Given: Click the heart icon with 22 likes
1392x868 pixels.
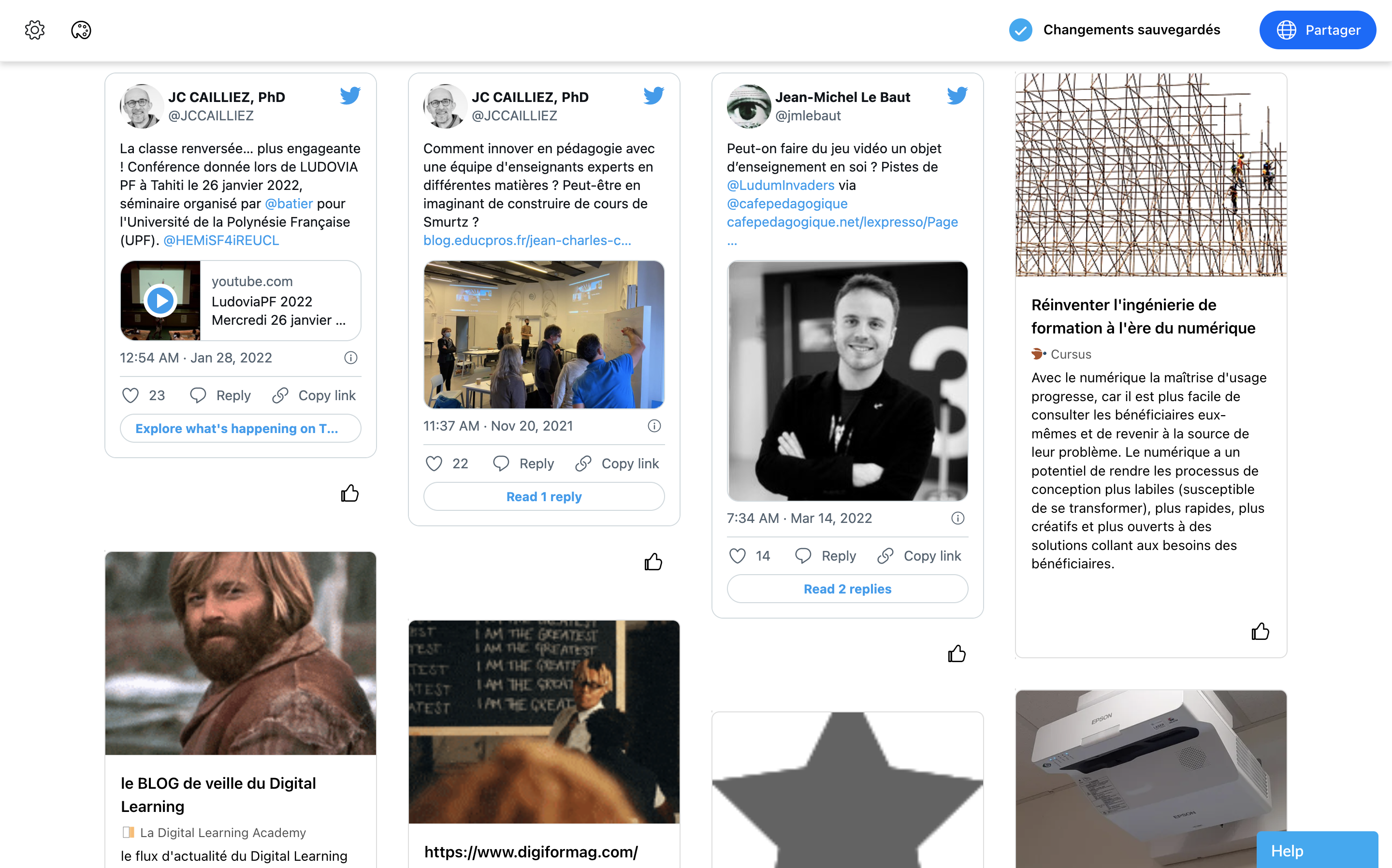Looking at the screenshot, I should click(x=434, y=463).
